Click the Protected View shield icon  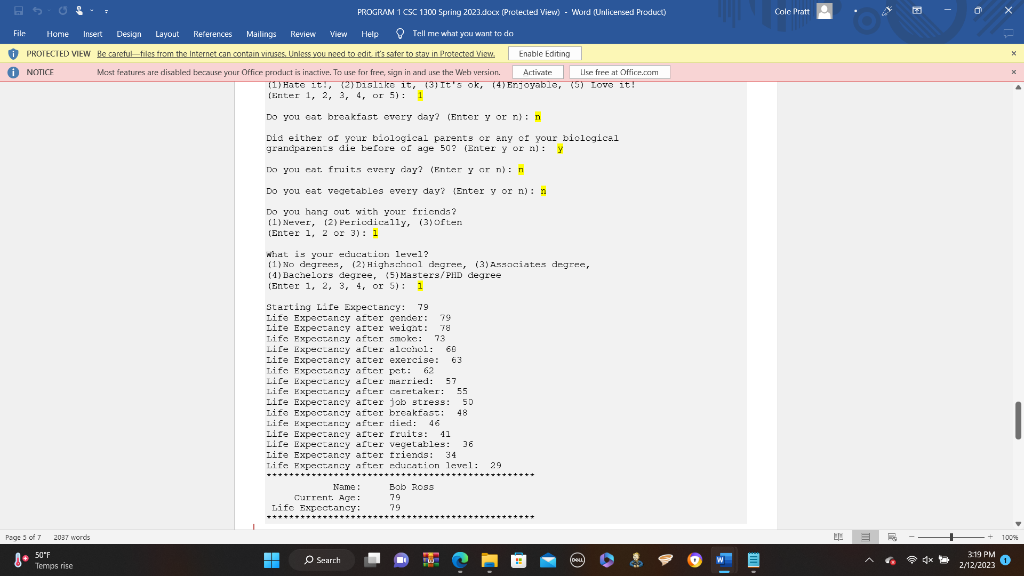(13, 54)
